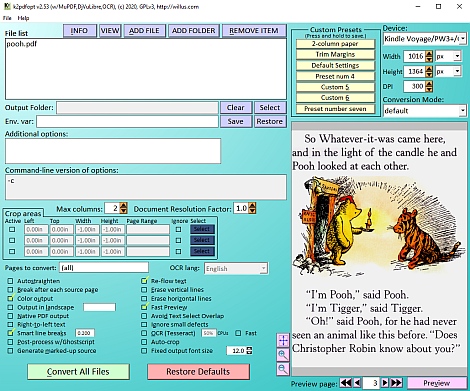Image resolution: width=470 pixels, height=391 pixels.
Task: Click the Convert All Files button
Action: pyautogui.click(x=78, y=372)
